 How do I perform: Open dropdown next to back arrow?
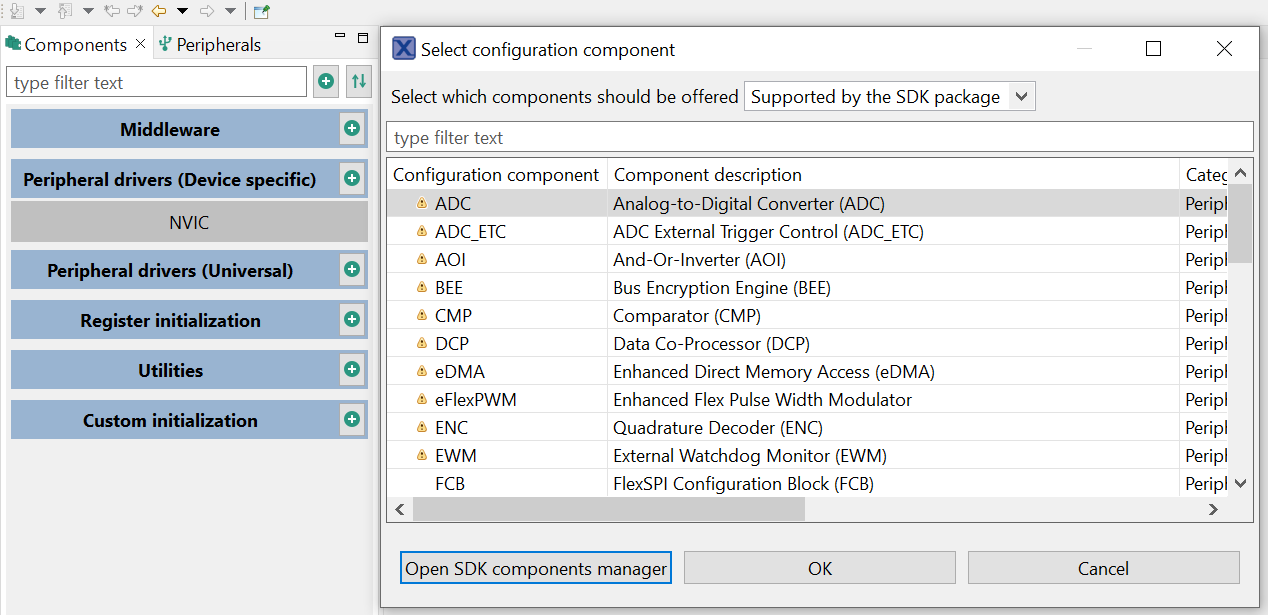coord(182,11)
